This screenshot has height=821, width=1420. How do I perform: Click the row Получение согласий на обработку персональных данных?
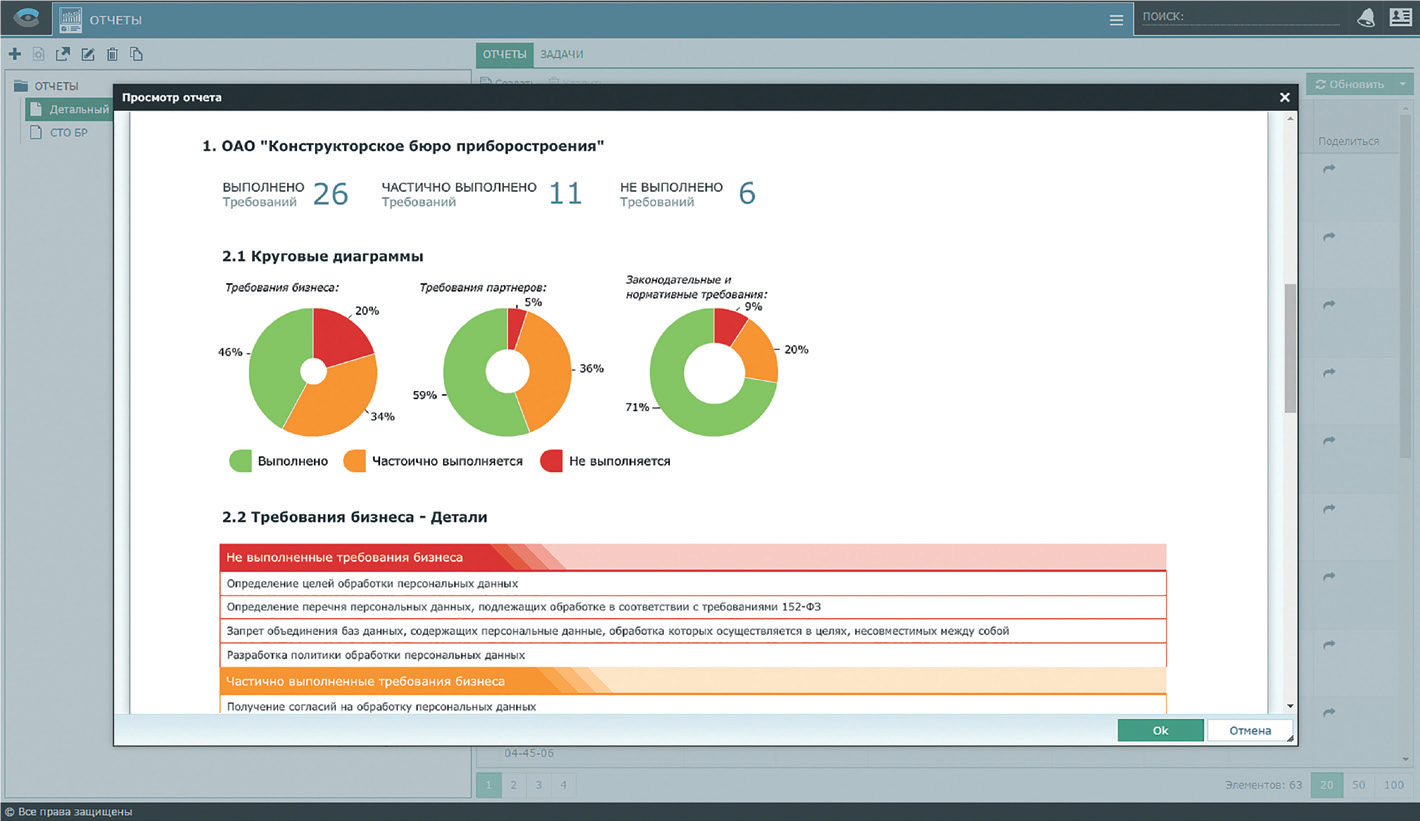click(x=692, y=705)
